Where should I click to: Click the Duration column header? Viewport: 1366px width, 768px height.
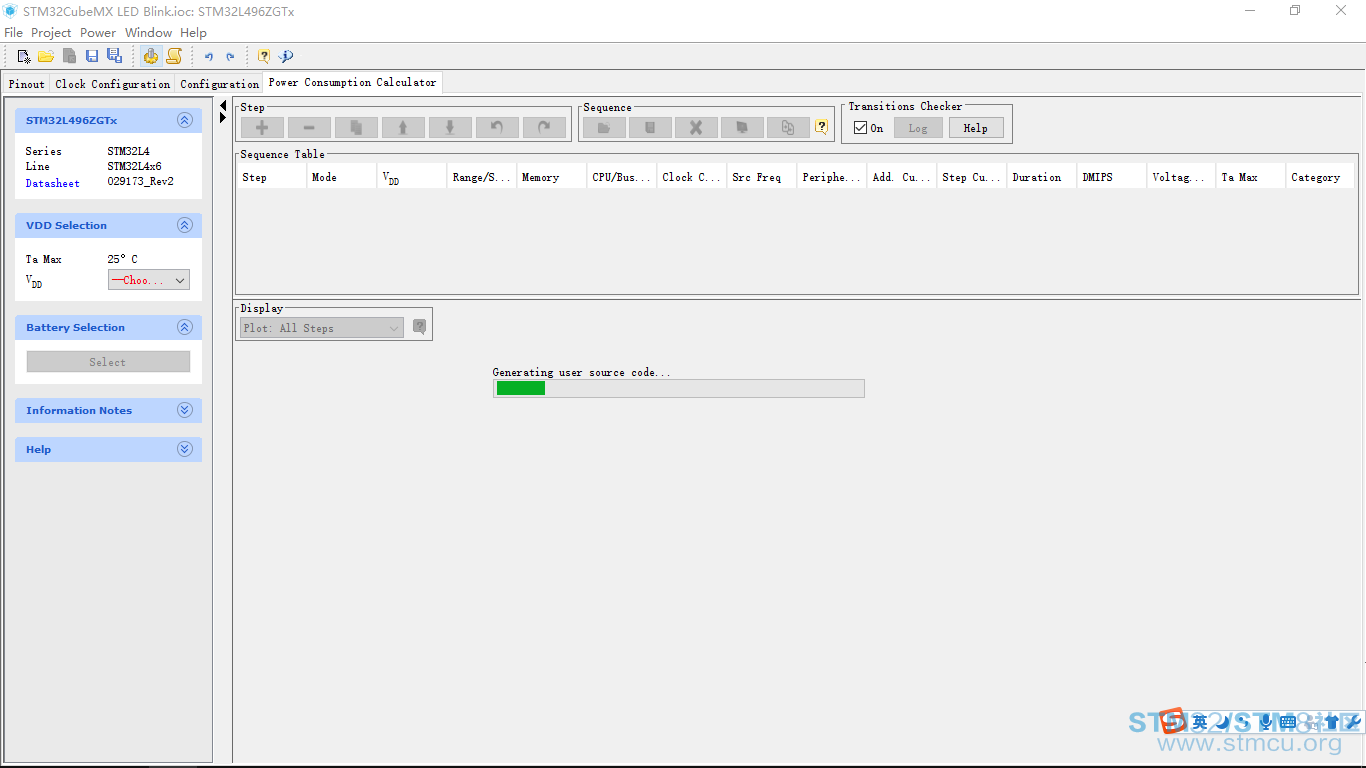click(x=1042, y=177)
